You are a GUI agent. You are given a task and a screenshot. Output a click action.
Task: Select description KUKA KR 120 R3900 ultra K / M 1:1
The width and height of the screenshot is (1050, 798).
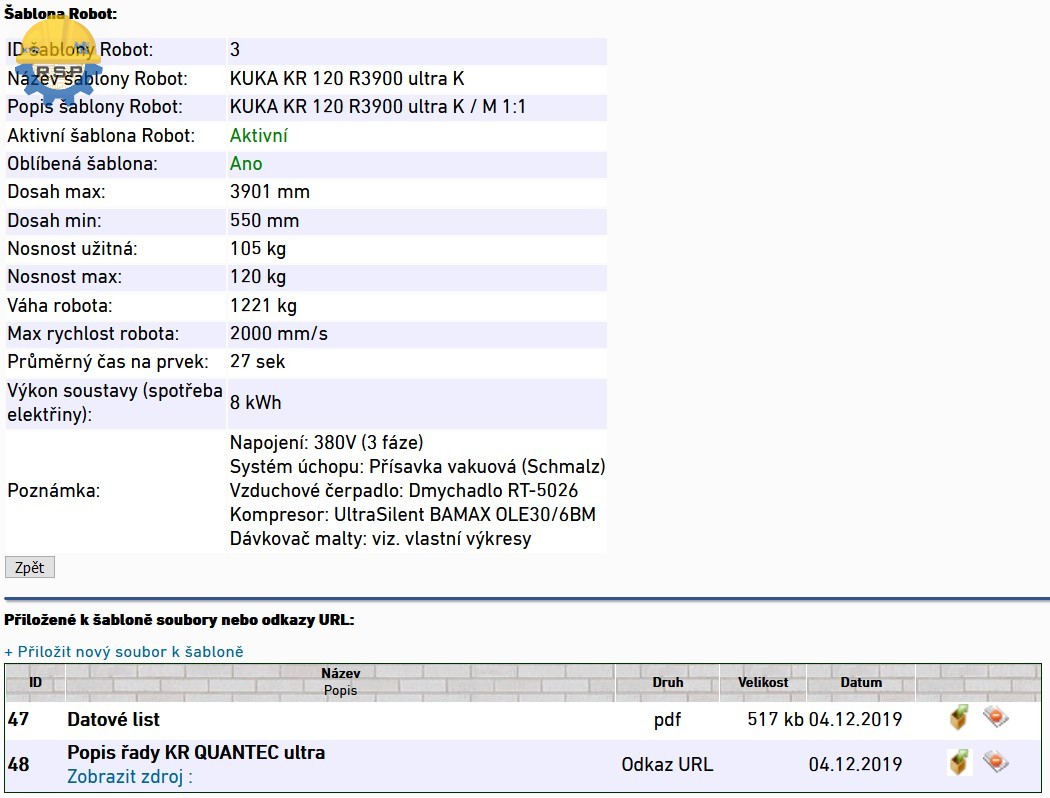click(x=378, y=107)
